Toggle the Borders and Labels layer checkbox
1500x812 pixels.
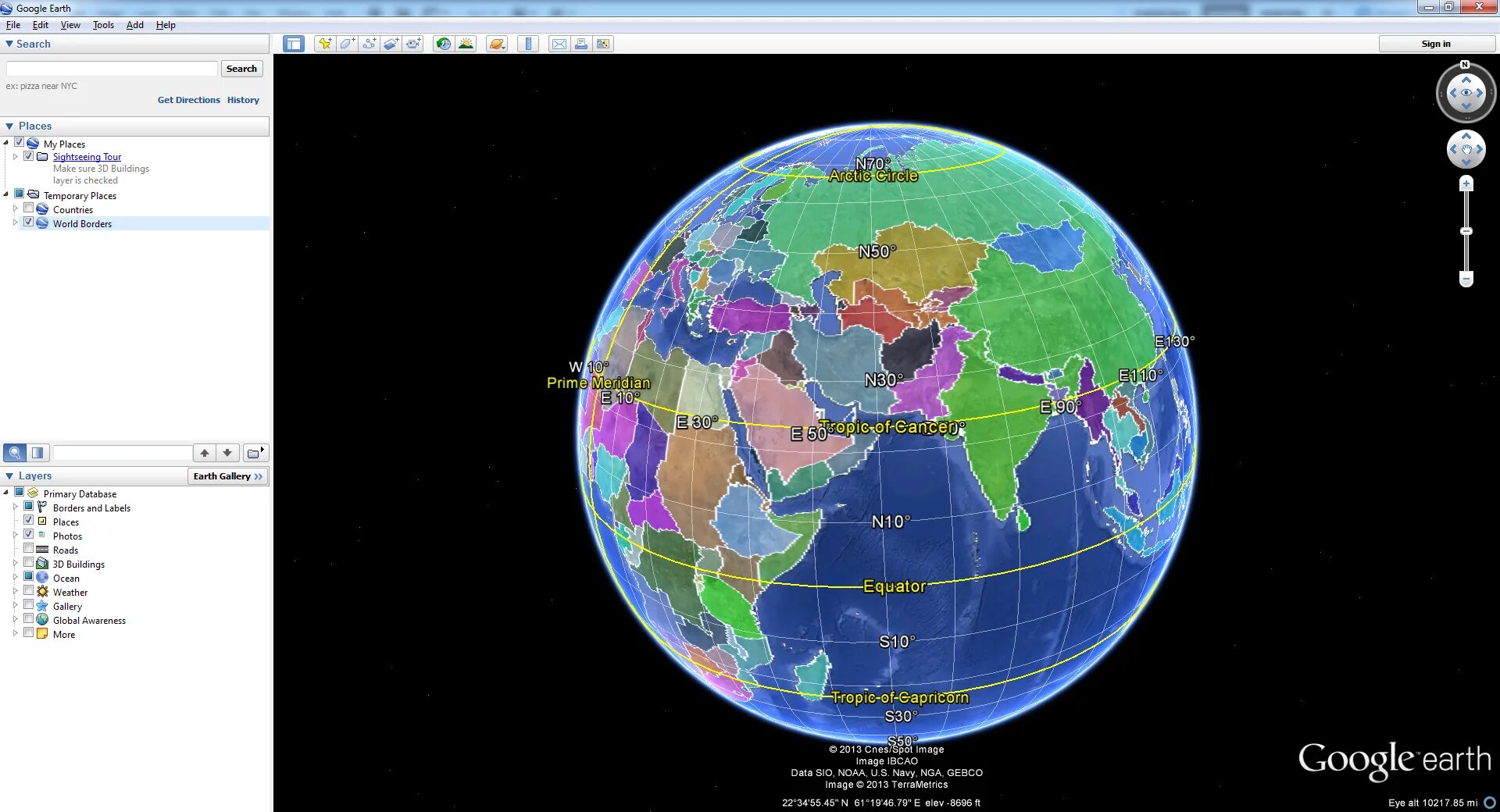[x=29, y=507]
